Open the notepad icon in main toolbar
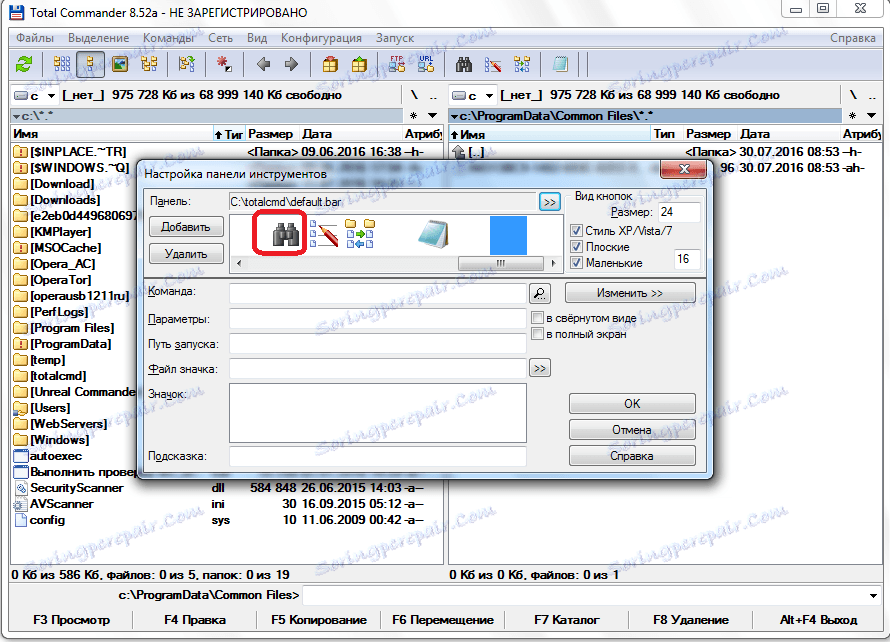Screen dimensions: 890x642 560,64
